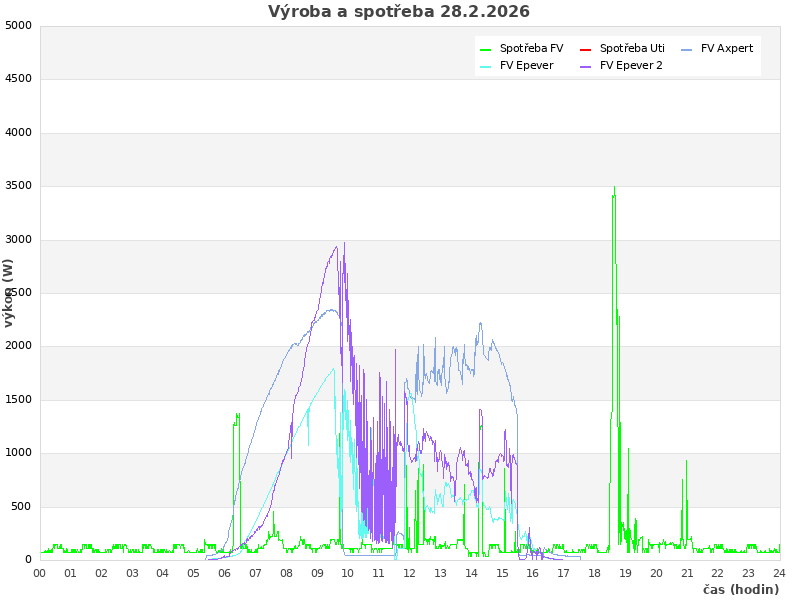Hide the FV Epever series via legend text
Image resolution: width=800 pixels, height=600 pixels.
coord(526,65)
